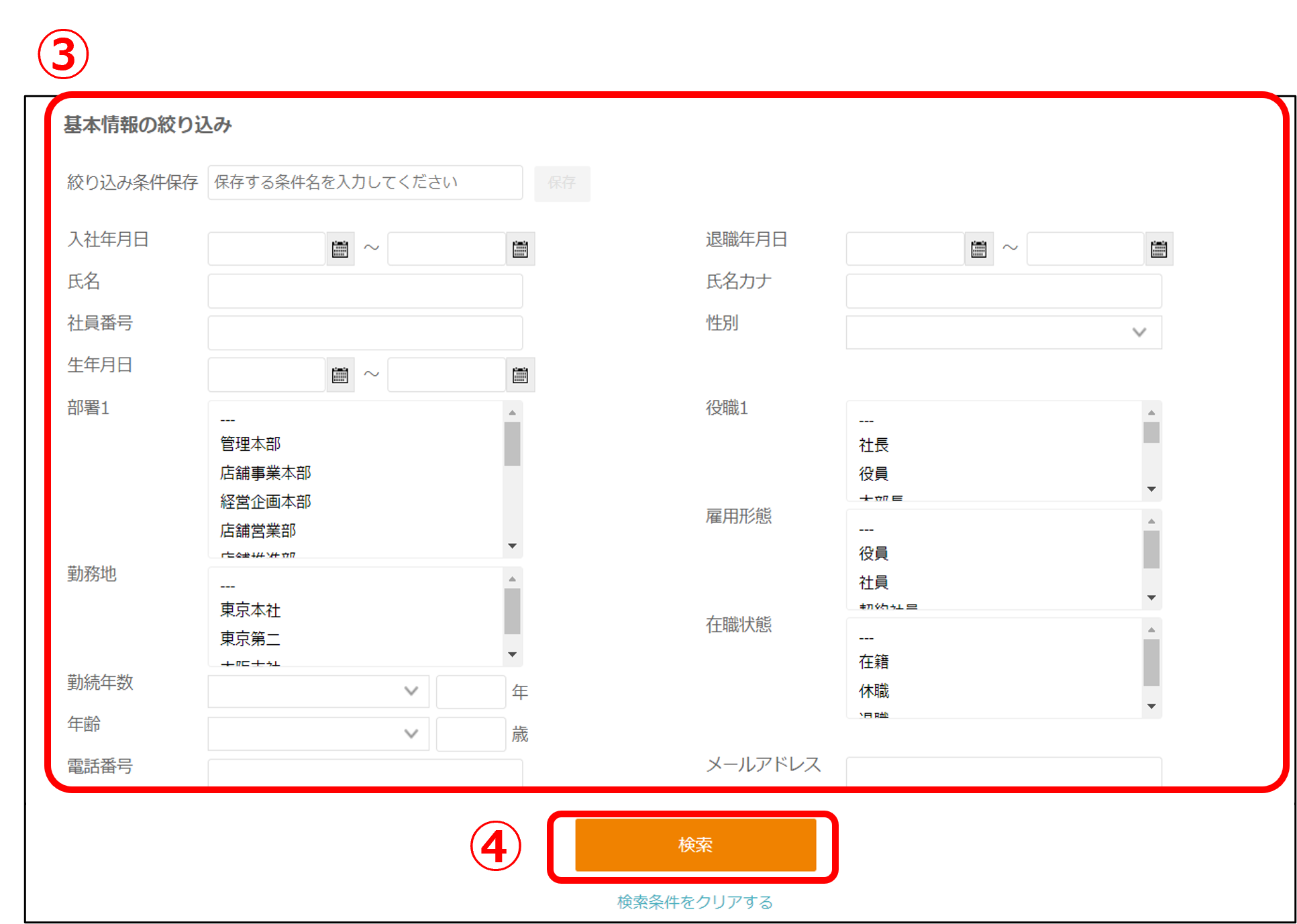Open the 年齢 comparison dropdown
1297x924 pixels.
click(x=318, y=733)
